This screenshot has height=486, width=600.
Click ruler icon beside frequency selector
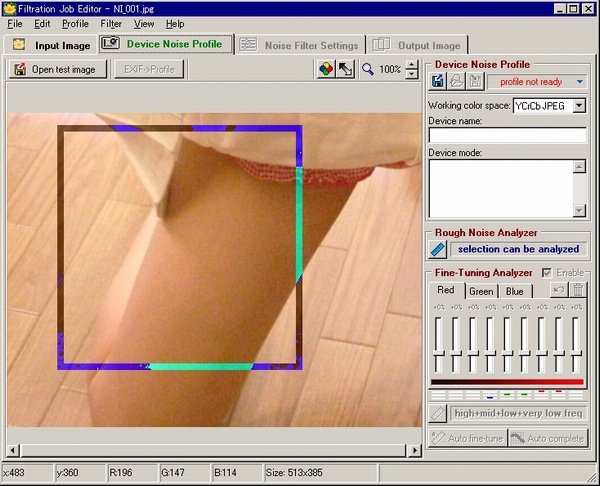click(x=437, y=414)
